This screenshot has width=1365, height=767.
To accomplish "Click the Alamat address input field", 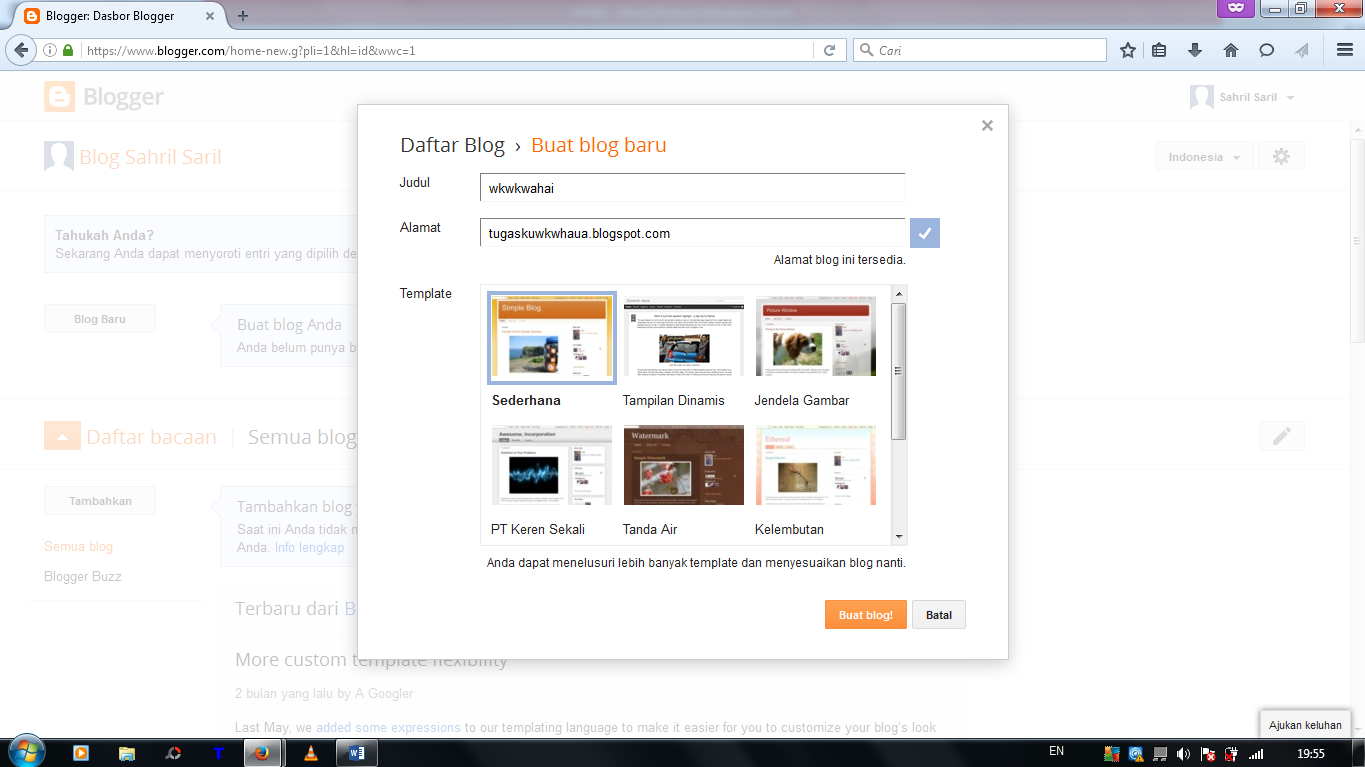I will [692, 233].
